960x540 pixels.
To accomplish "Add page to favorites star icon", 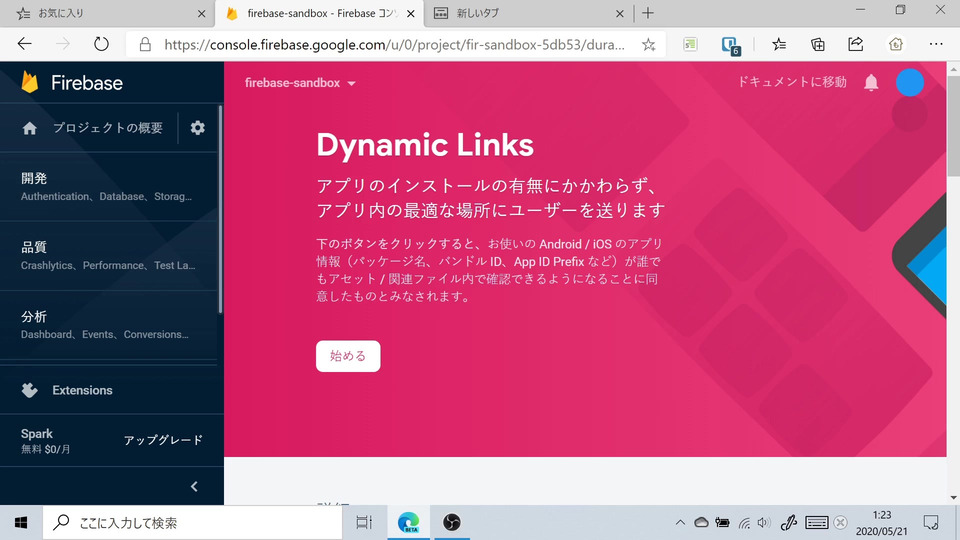I will point(648,44).
